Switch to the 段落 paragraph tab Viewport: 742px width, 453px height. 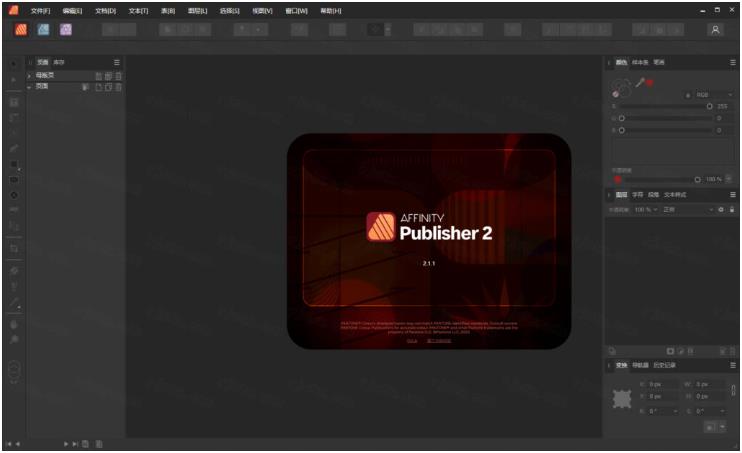pos(653,195)
